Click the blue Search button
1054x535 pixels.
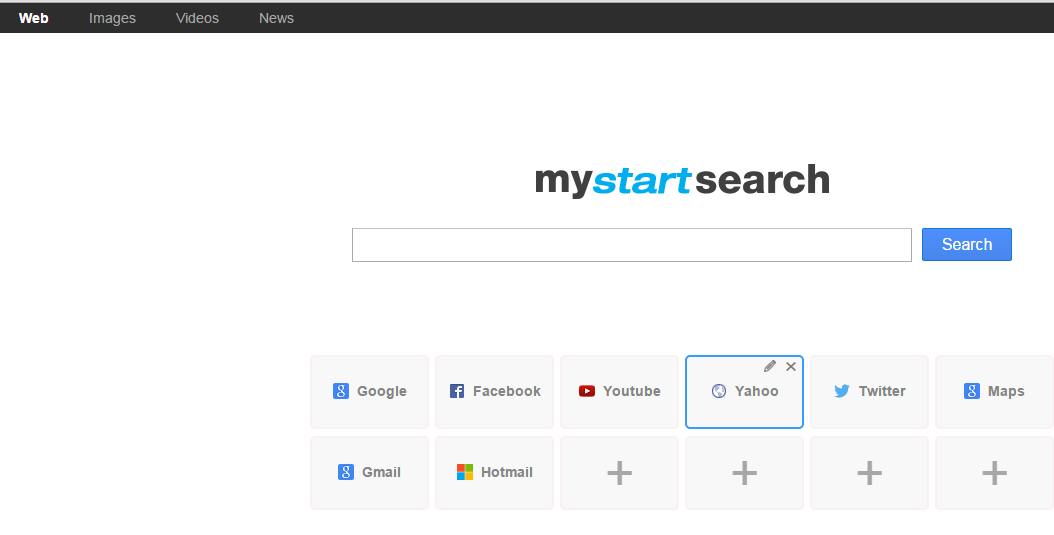(x=967, y=245)
